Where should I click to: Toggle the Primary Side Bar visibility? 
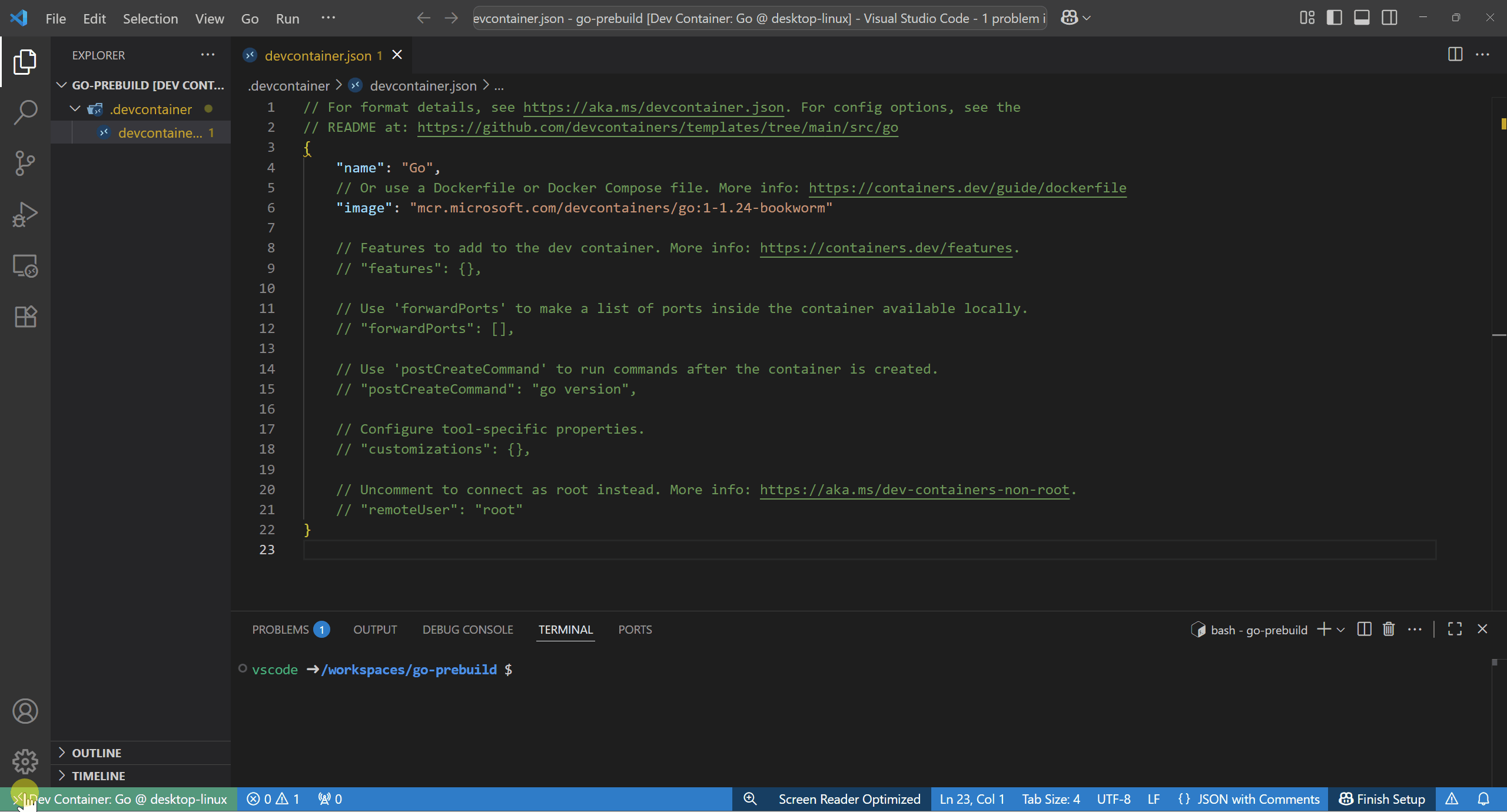[x=1335, y=18]
